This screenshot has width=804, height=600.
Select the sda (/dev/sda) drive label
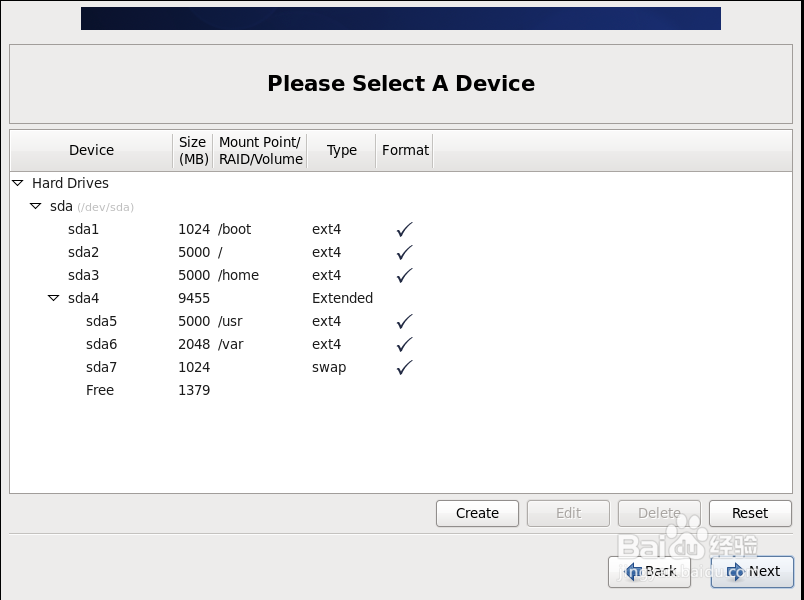click(x=92, y=206)
